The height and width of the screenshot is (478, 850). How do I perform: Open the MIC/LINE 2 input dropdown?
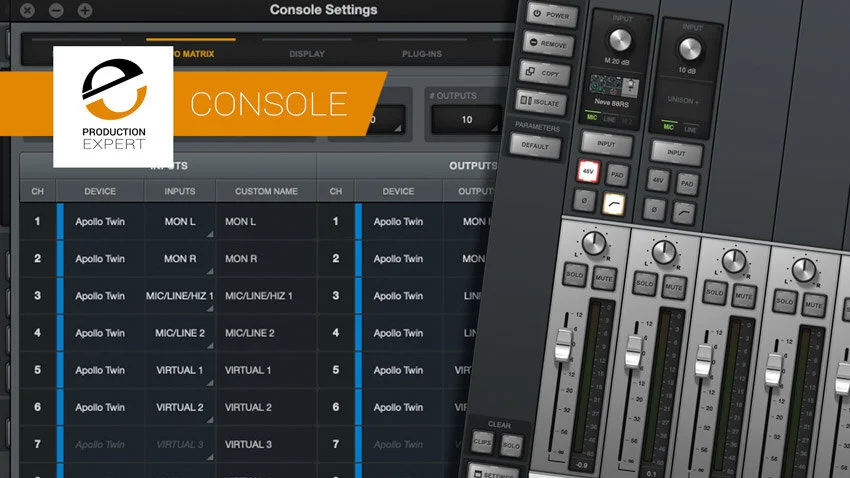click(x=180, y=333)
